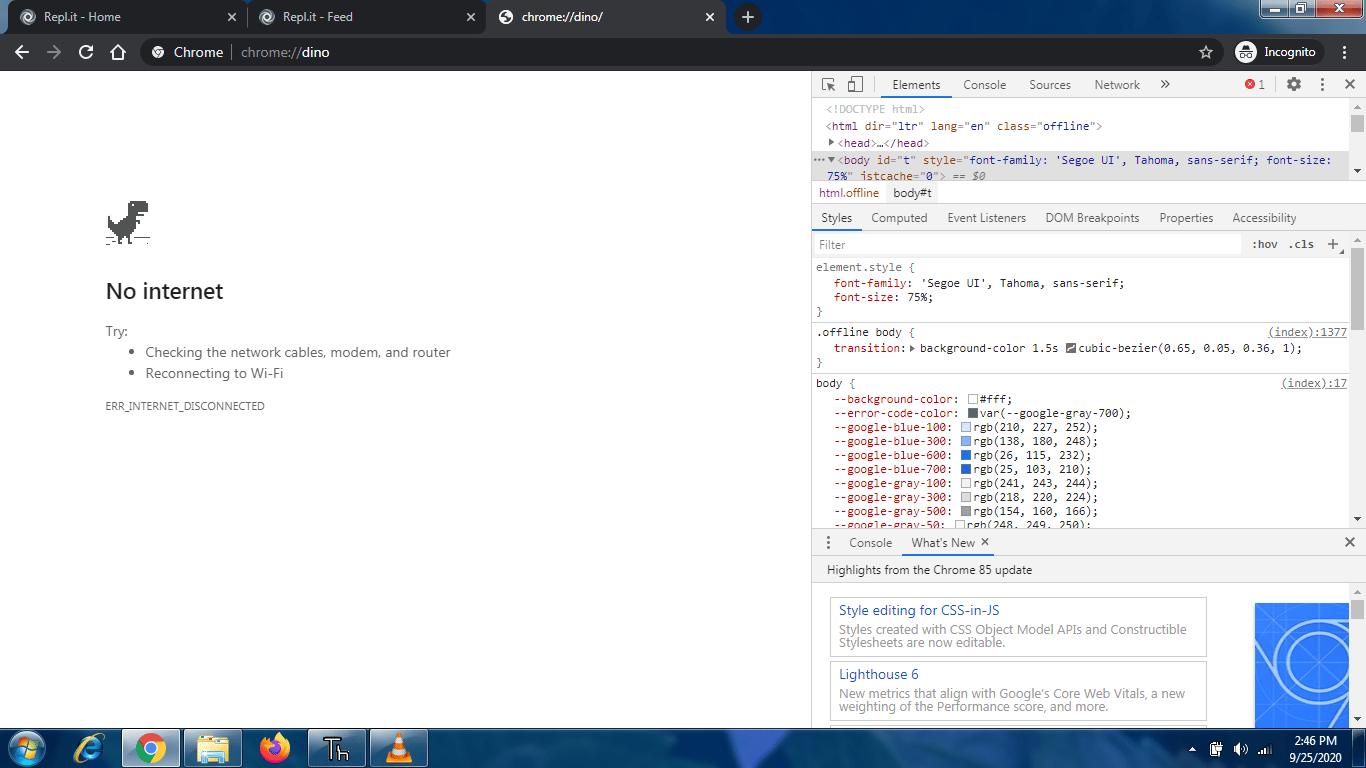Close the chrome://dino/ tab
Viewport: 1366px width, 768px height.
(710, 17)
